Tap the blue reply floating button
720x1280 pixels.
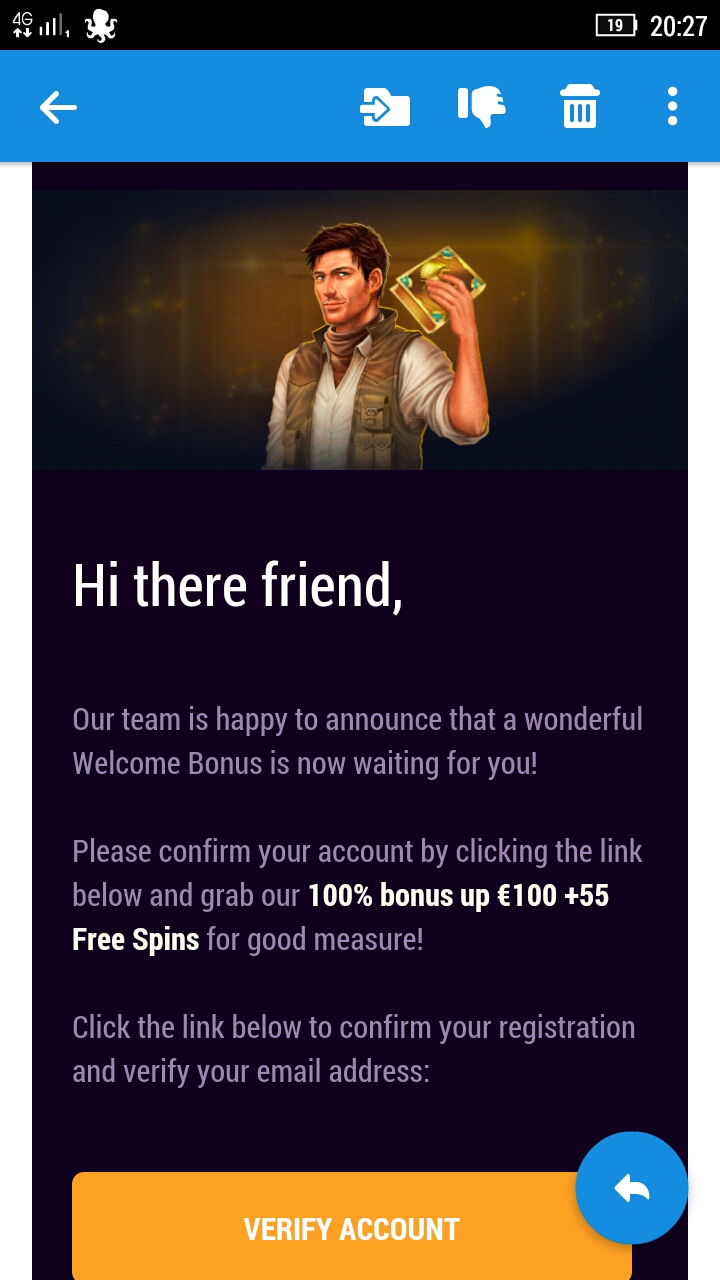point(632,1188)
